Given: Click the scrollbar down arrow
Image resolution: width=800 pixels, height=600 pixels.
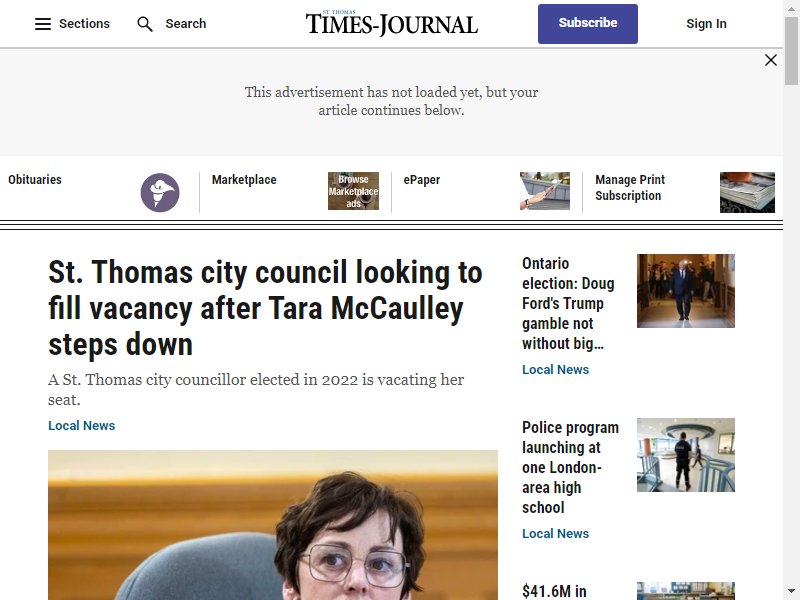Looking at the screenshot, I should (x=791, y=592).
